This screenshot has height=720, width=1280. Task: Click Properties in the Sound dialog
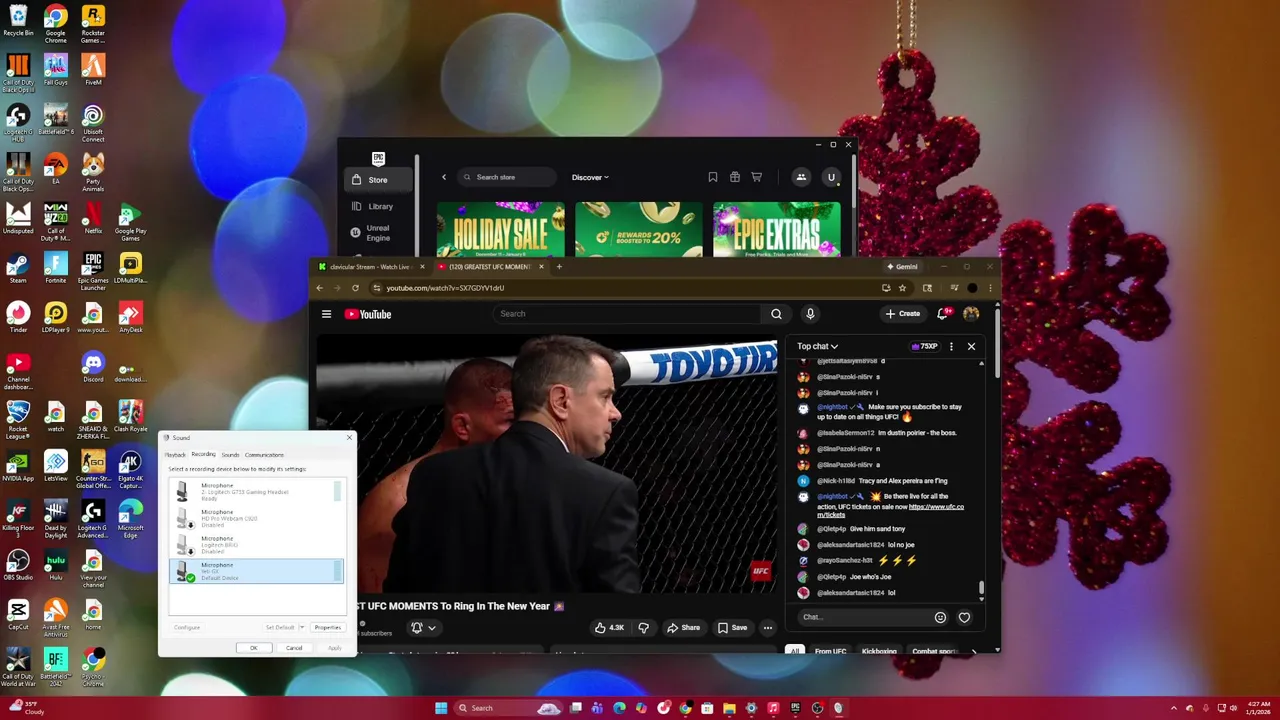327,627
